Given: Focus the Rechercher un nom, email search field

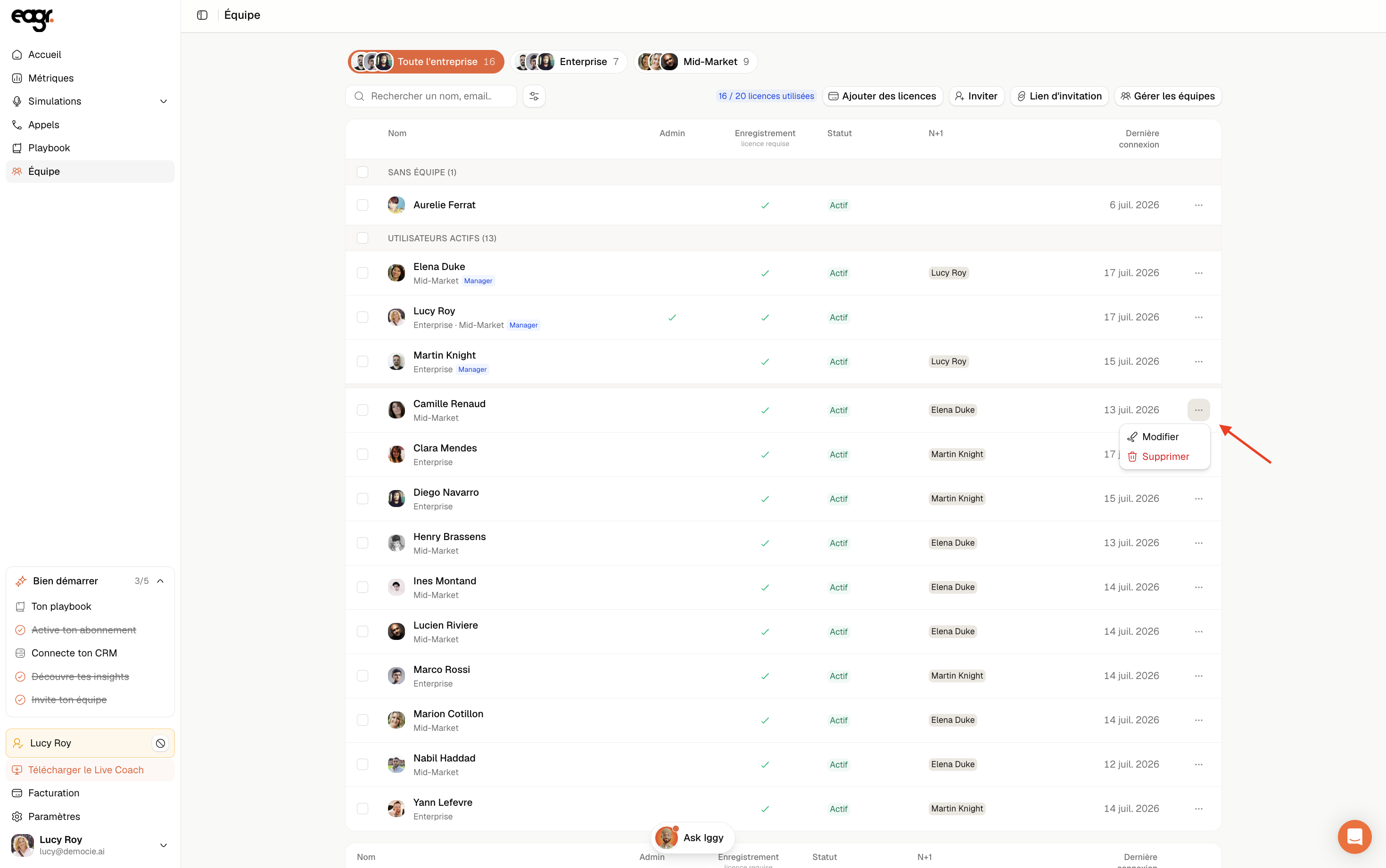Looking at the screenshot, I should click(430, 96).
